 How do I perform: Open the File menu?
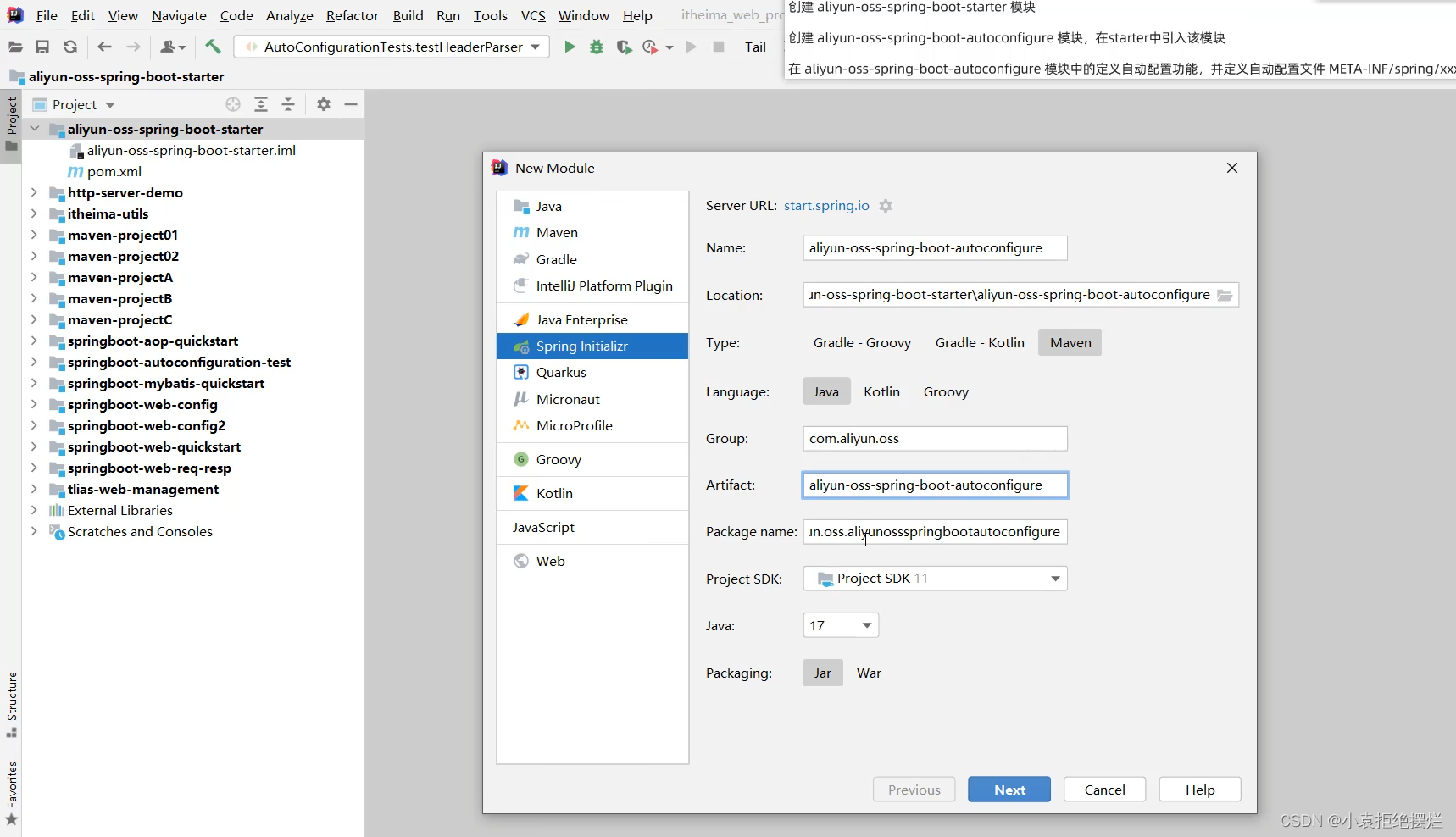(47, 15)
